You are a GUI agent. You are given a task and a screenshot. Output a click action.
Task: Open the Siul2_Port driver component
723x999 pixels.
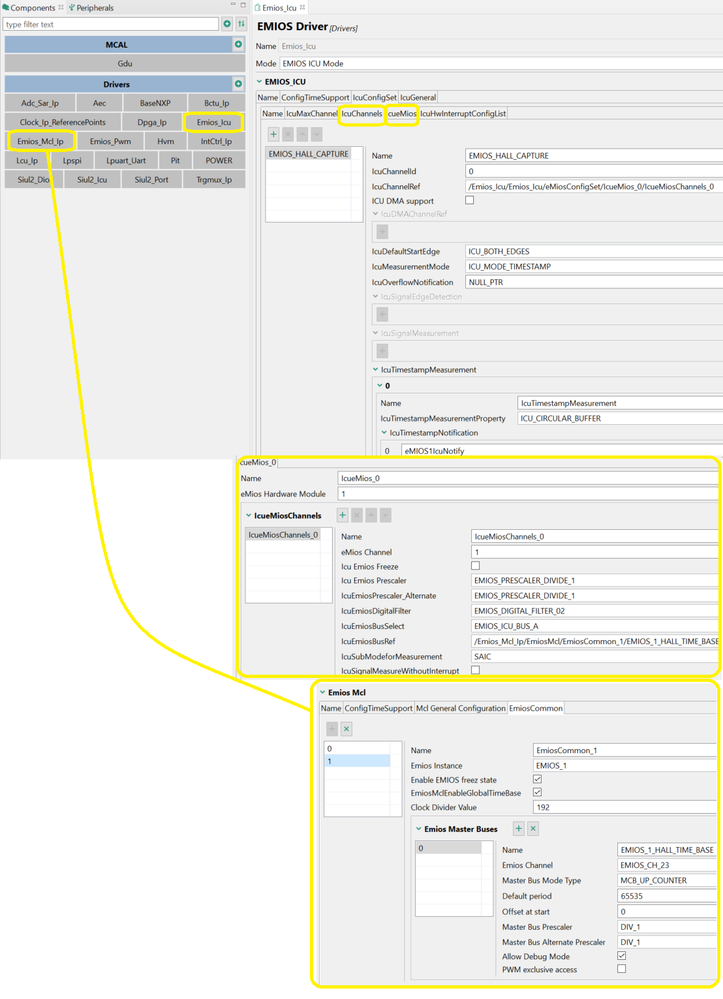click(x=152, y=180)
